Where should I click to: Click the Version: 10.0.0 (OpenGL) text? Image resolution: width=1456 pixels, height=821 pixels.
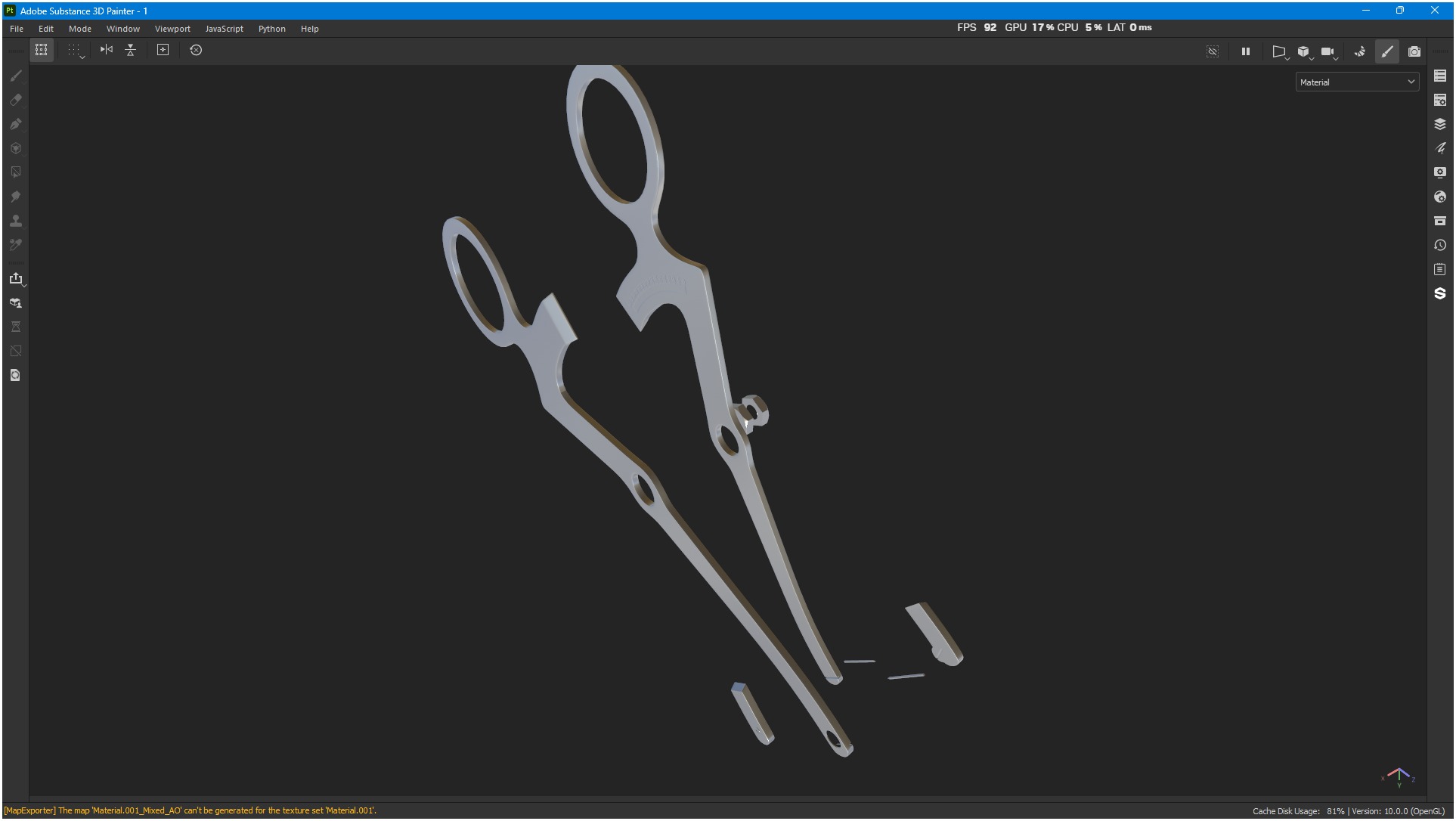[x=1398, y=811]
